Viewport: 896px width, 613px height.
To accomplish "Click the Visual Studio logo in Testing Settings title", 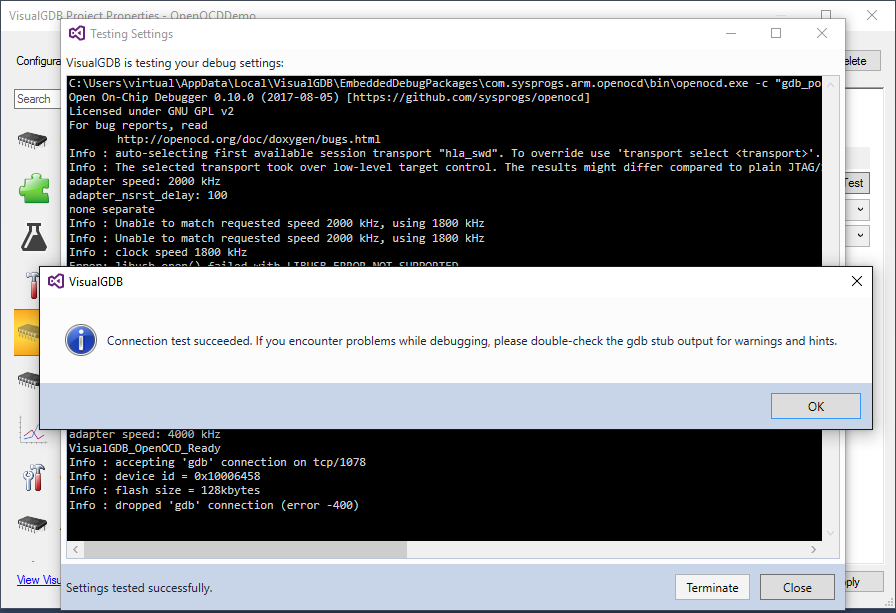I will (x=77, y=34).
